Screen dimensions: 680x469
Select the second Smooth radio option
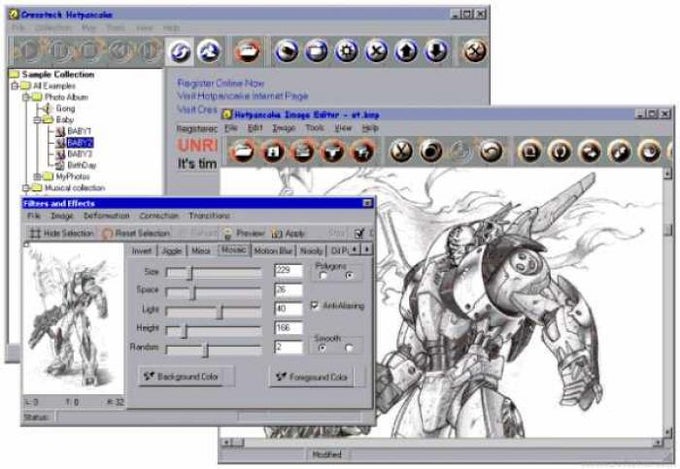(349, 348)
